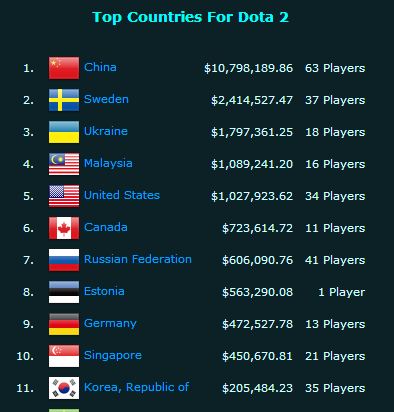
Task: Select the Canada maple leaf flag
Action: pyautogui.click(x=64, y=228)
